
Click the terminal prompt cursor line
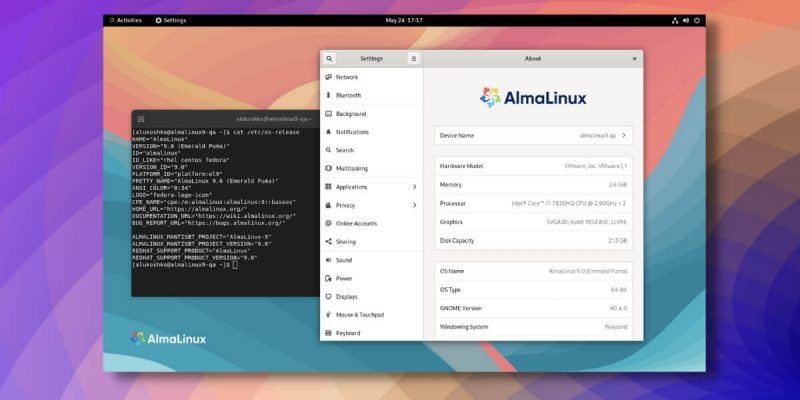[185, 265]
